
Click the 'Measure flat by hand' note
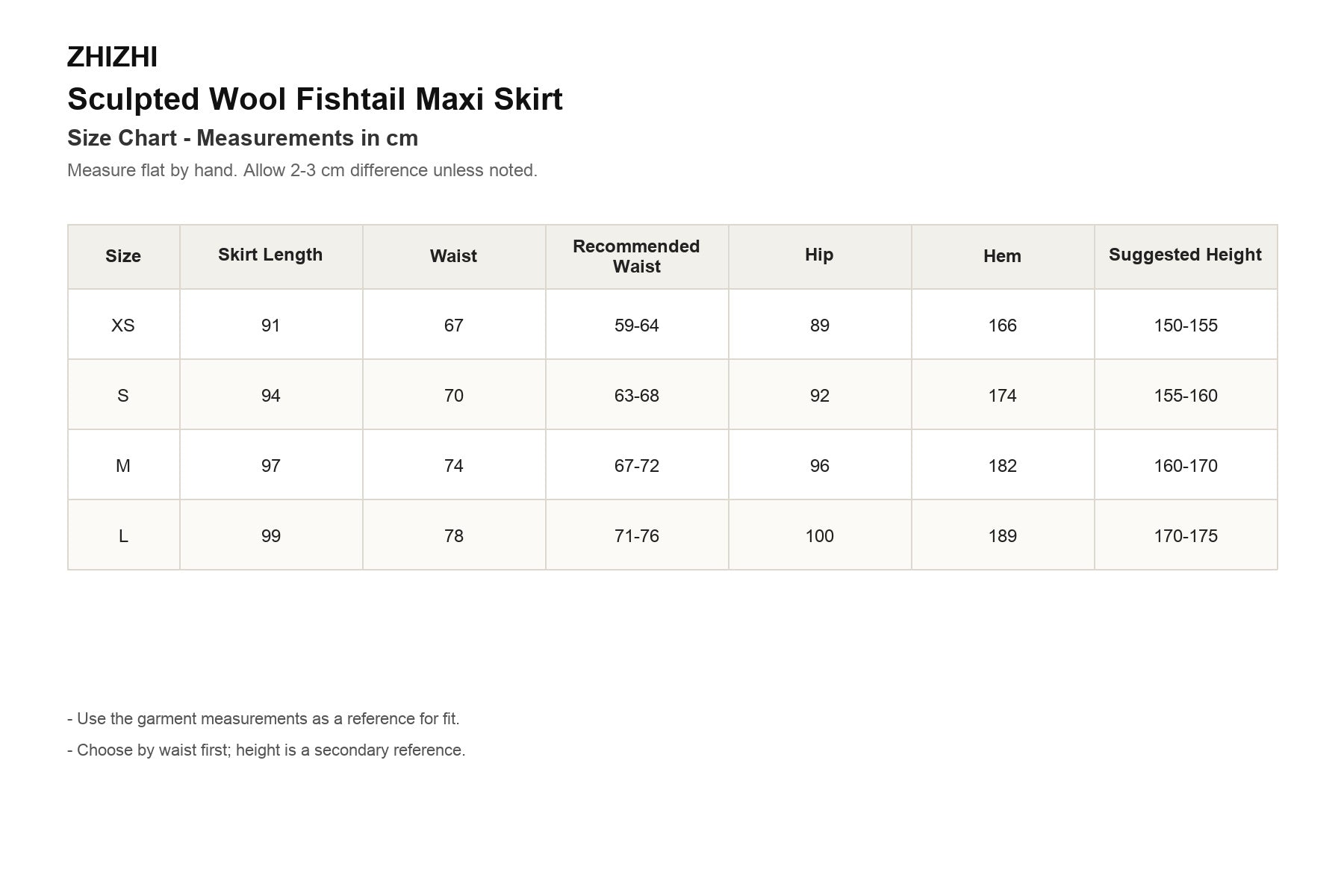click(302, 170)
